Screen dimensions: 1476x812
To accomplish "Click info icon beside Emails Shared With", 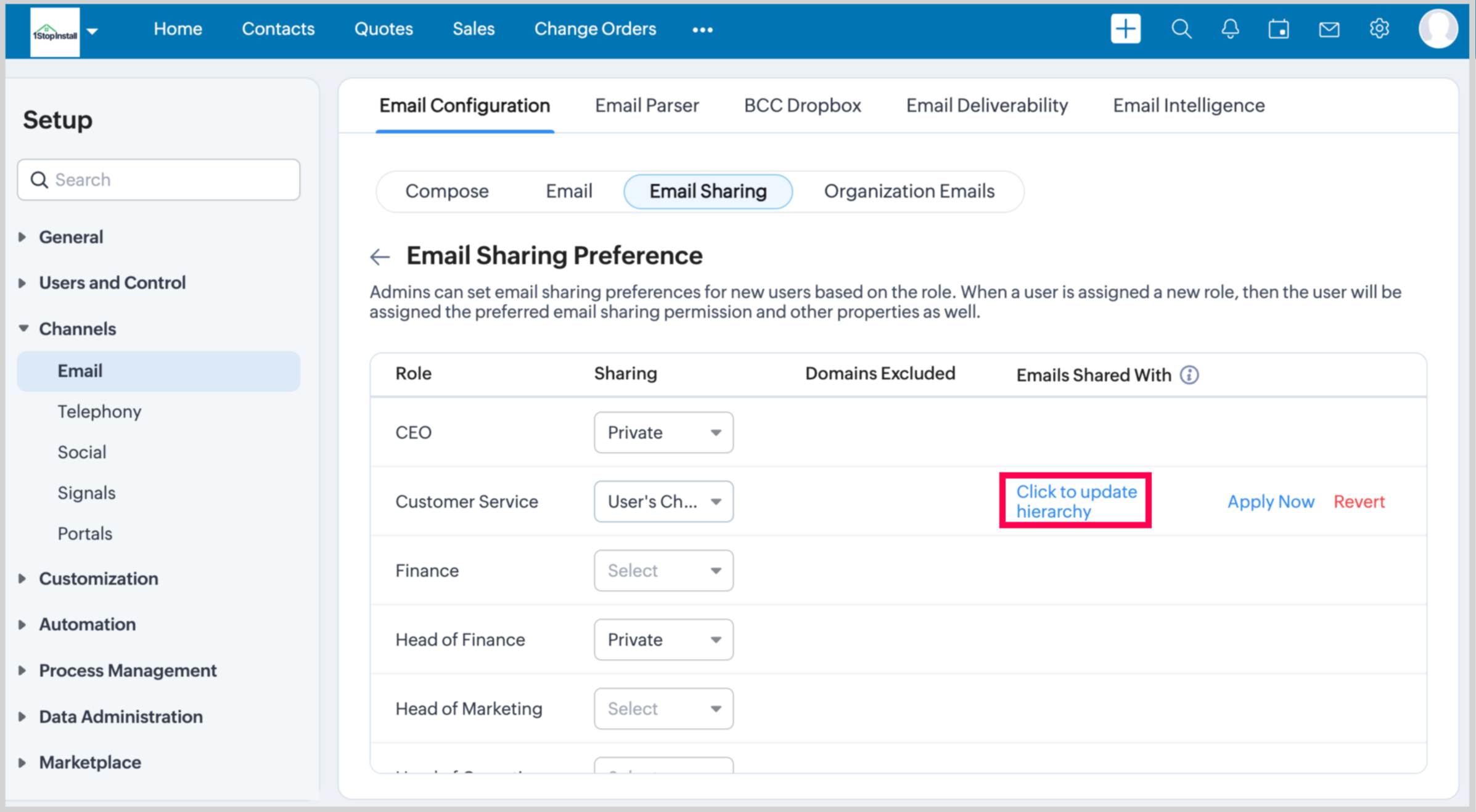I will 1189,375.
